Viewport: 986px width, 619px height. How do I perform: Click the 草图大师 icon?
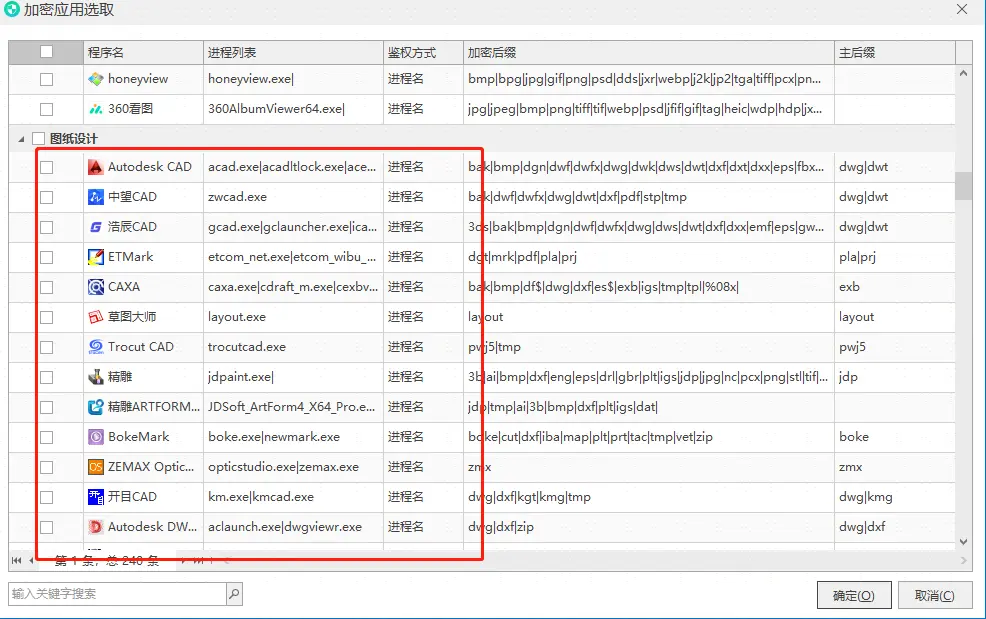(x=96, y=317)
